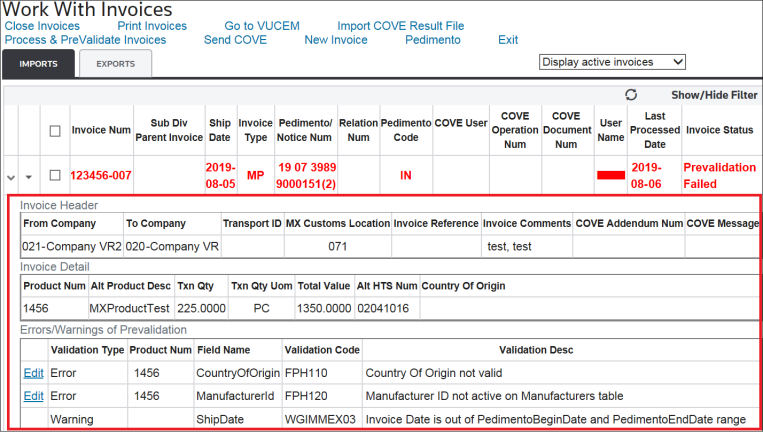Open the Go to VUCEM link
This screenshot has height=432, width=763.
[x=262, y=26]
